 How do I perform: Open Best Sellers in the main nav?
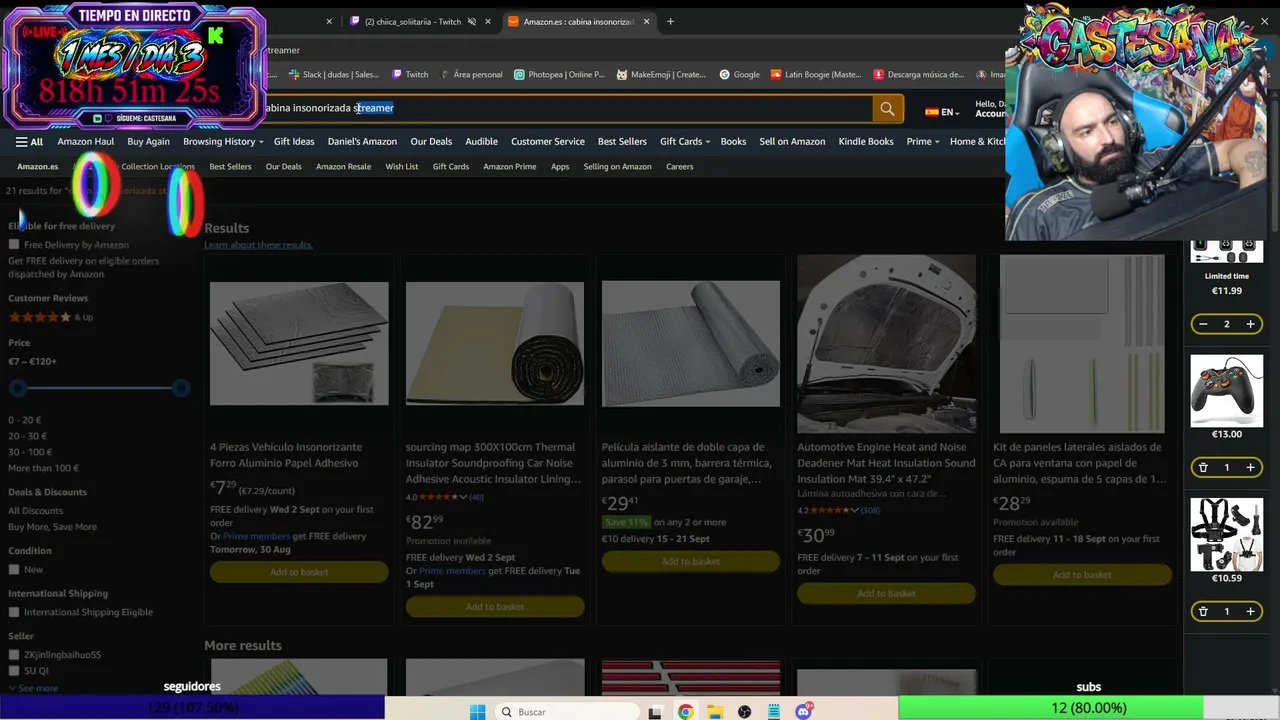[x=622, y=142]
